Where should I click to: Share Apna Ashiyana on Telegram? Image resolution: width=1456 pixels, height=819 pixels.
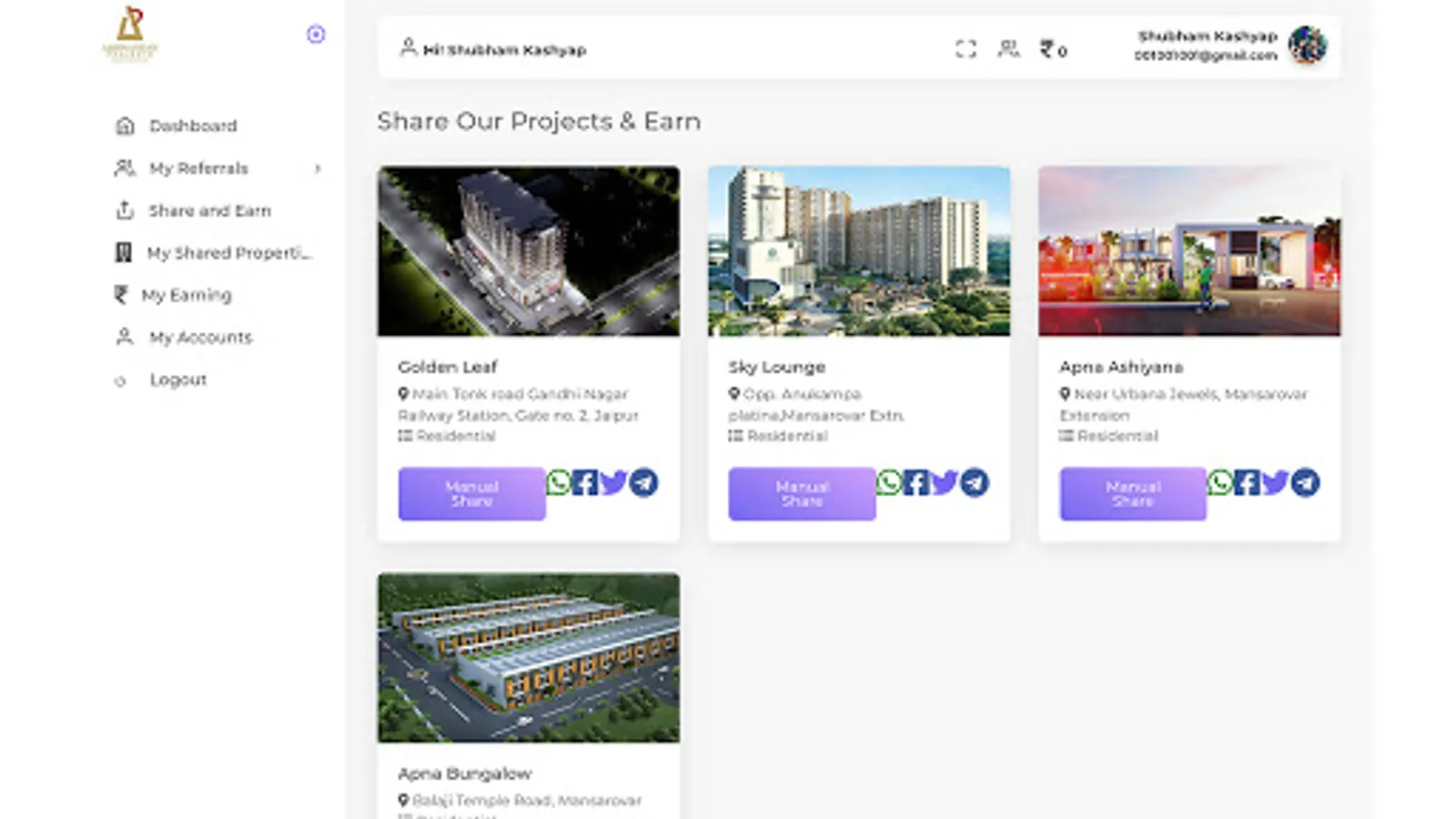(1305, 482)
